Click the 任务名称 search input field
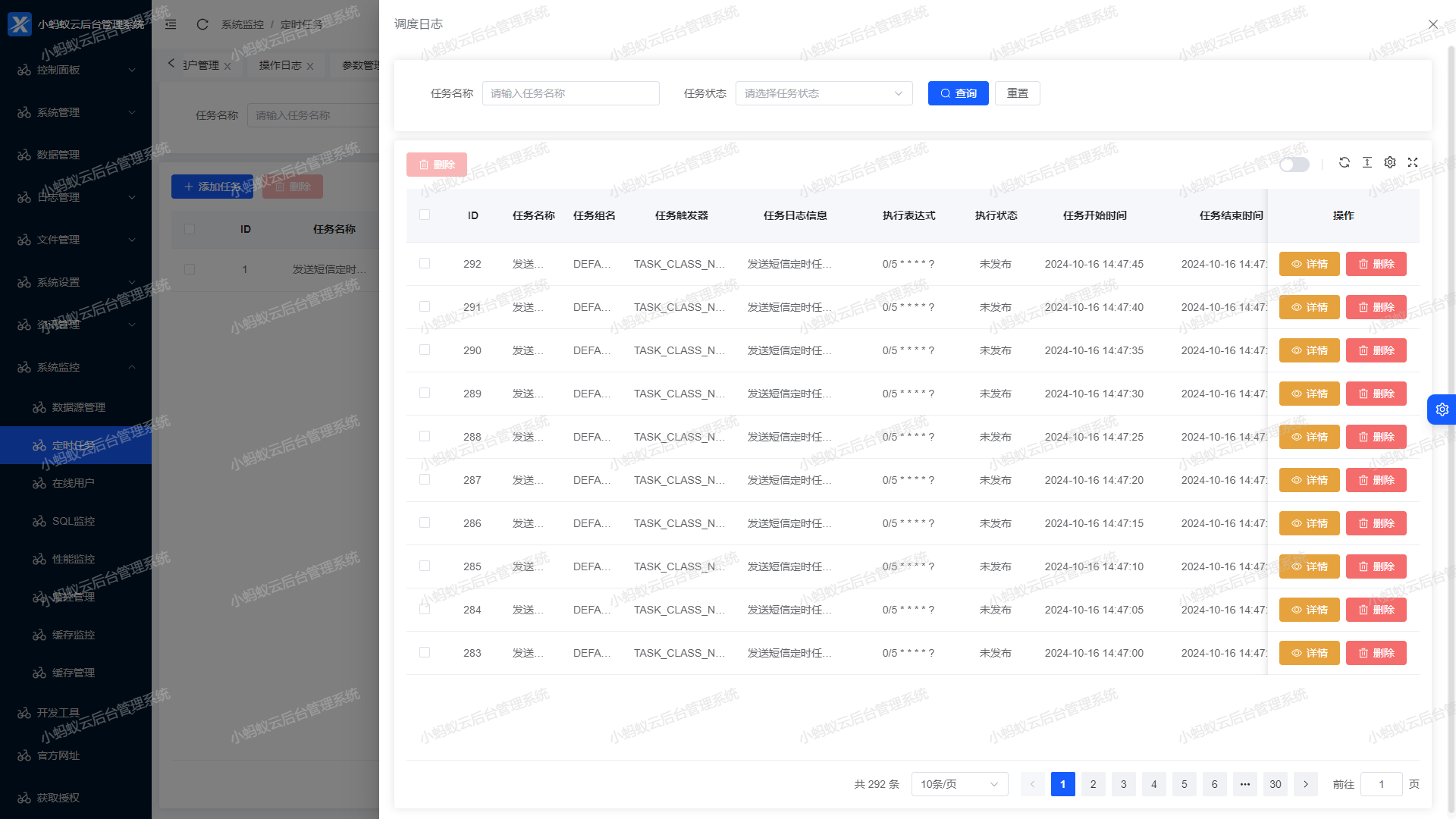Screen dimensions: 1456x819 571,93
